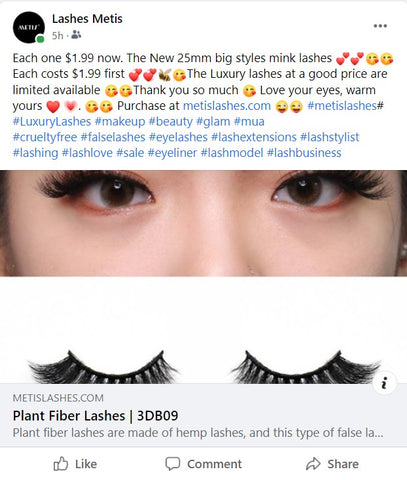Click the friends audience icon beside 5h

pos(76,35)
